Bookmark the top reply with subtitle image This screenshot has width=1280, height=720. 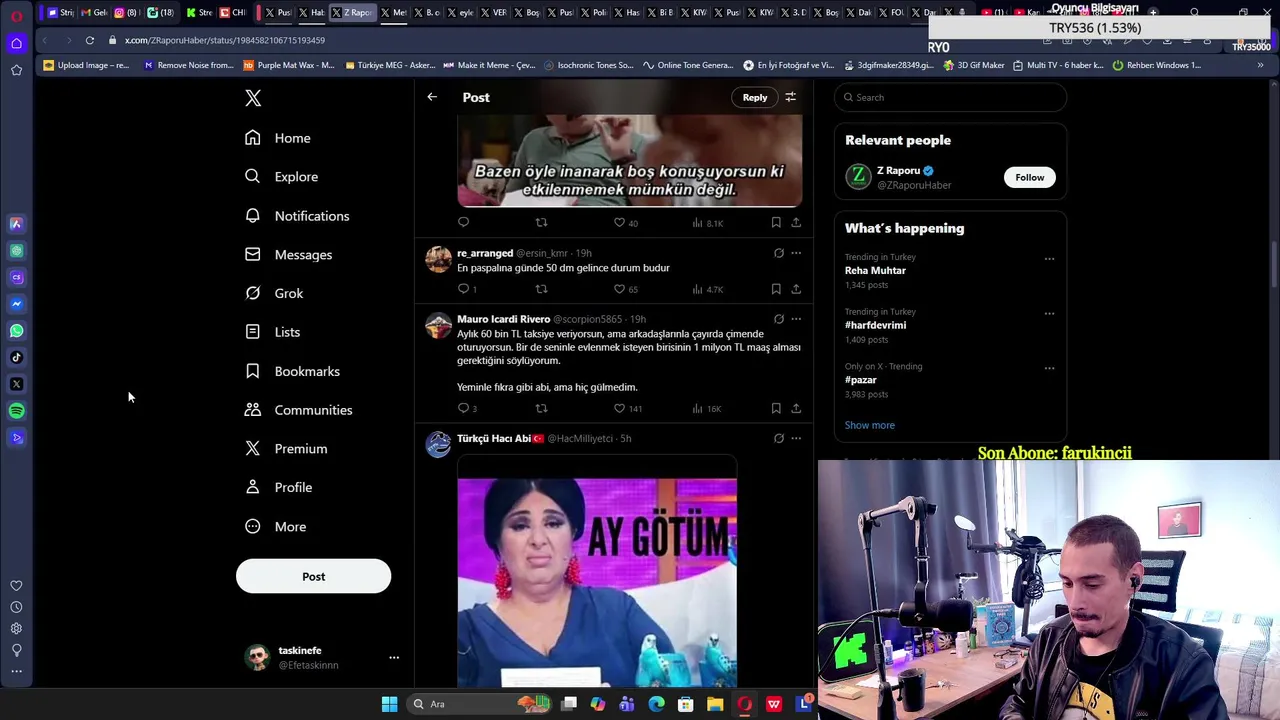click(776, 223)
